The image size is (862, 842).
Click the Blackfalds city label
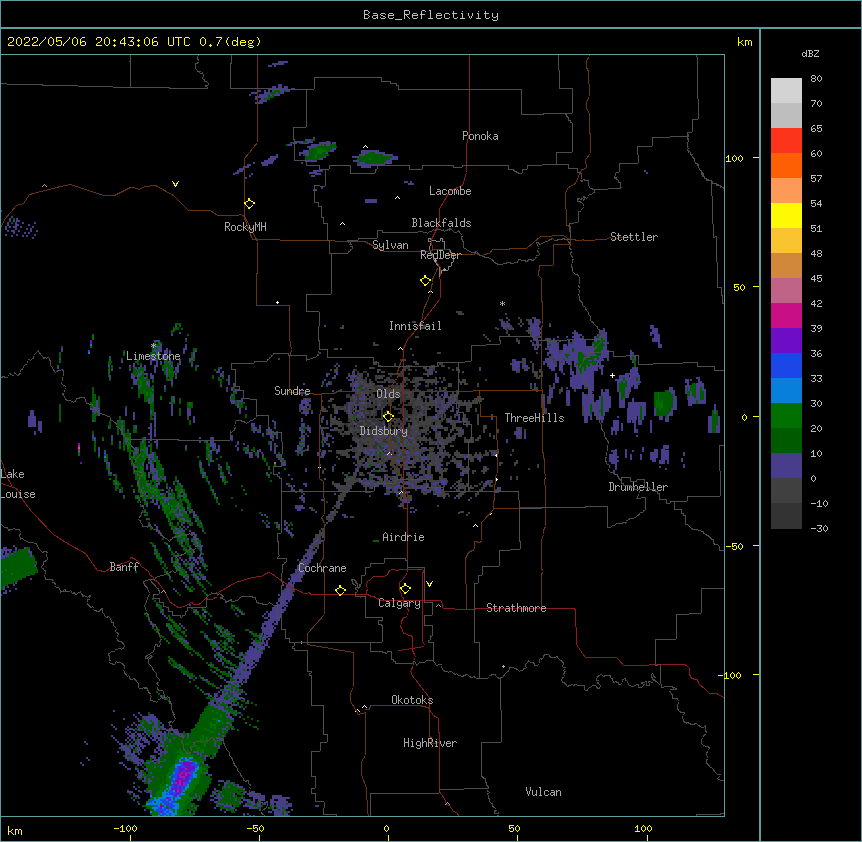pos(441,223)
